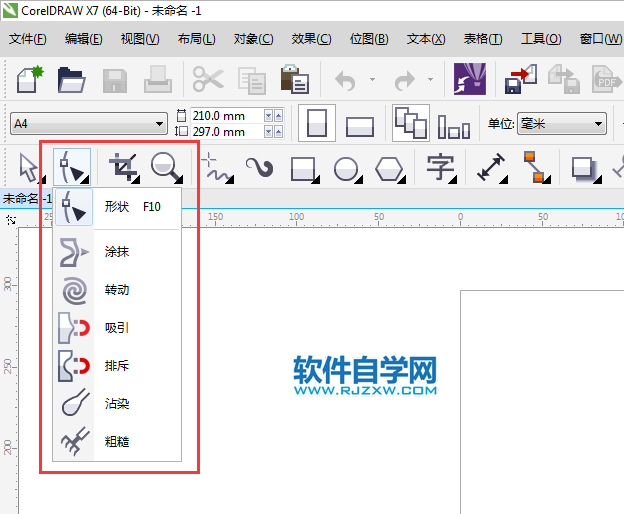
Task: Choose 转动 twirl tool from flyout
Action: pos(117,290)
